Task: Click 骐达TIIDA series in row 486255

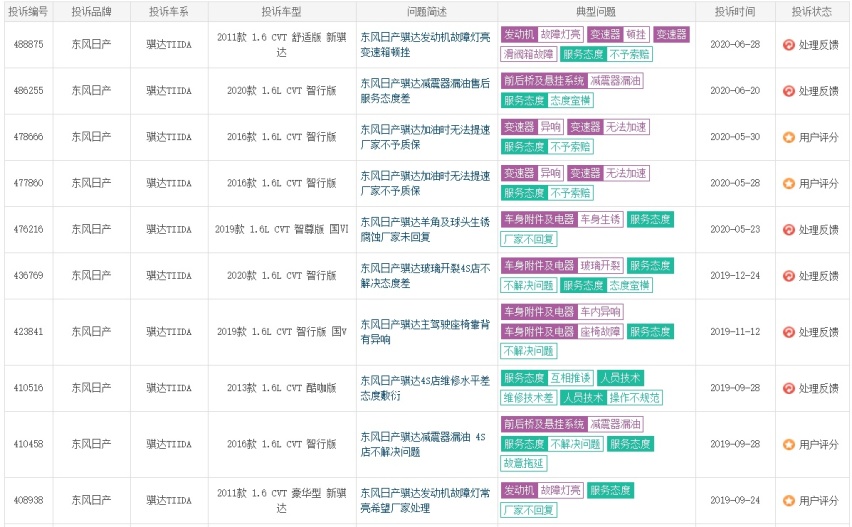Action: click(x=169, y=91)
